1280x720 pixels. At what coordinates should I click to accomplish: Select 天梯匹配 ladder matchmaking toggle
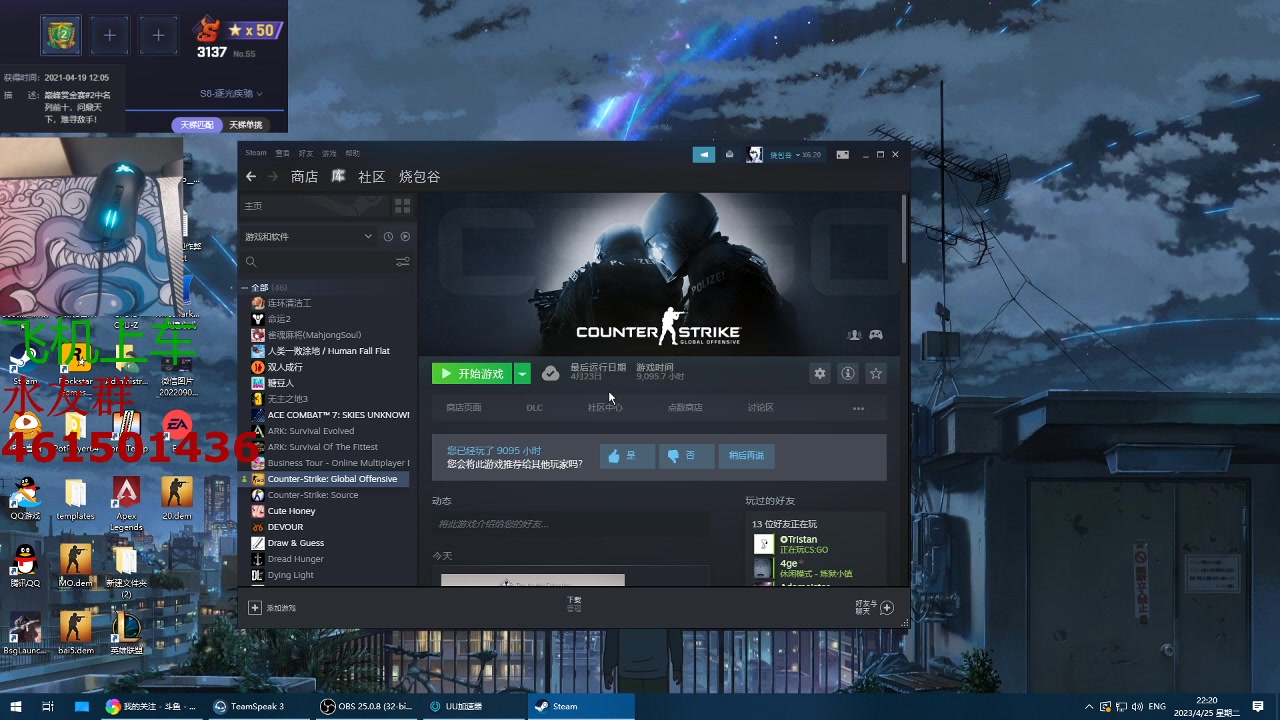point(197,125)
